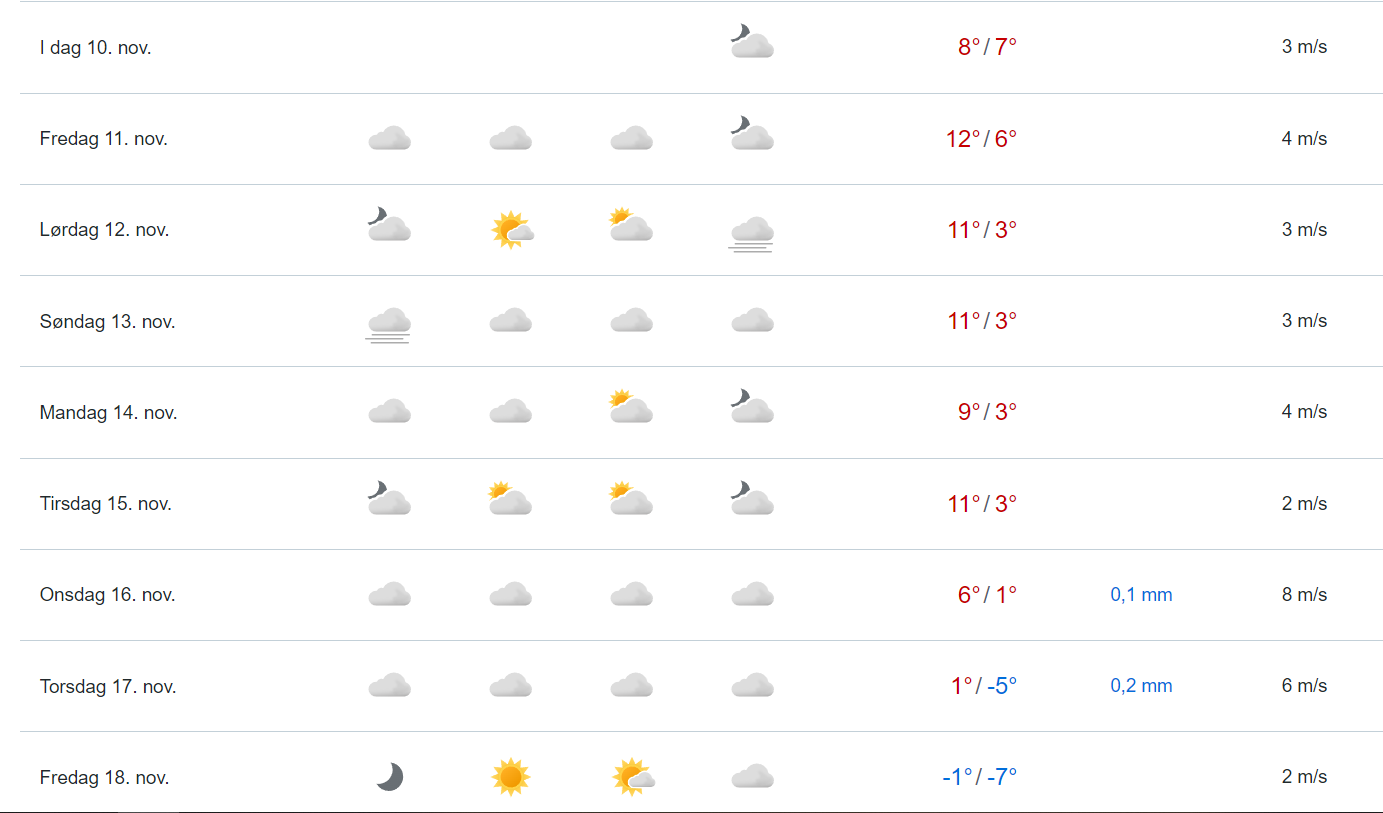Image resolution: width=1383 pixels, height=813 pixels.
Task: Click the Tirsdag 15. nov. date label
Action: click(x=106, y=503)
